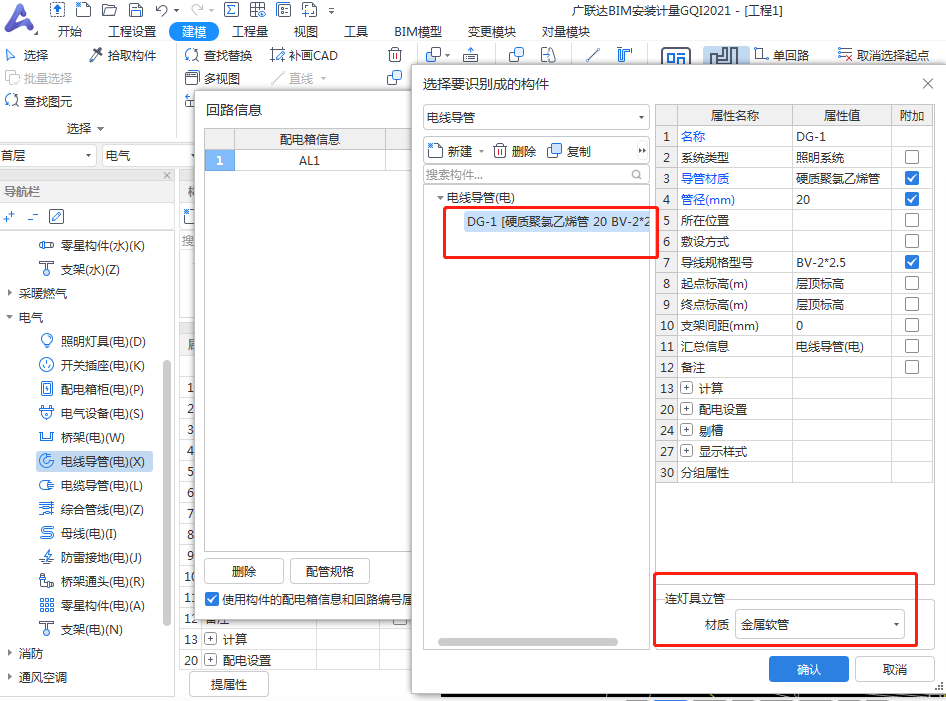Click the 复制 button in component list
The width and height of the screenshot is (946, 701).
(569, 151)
